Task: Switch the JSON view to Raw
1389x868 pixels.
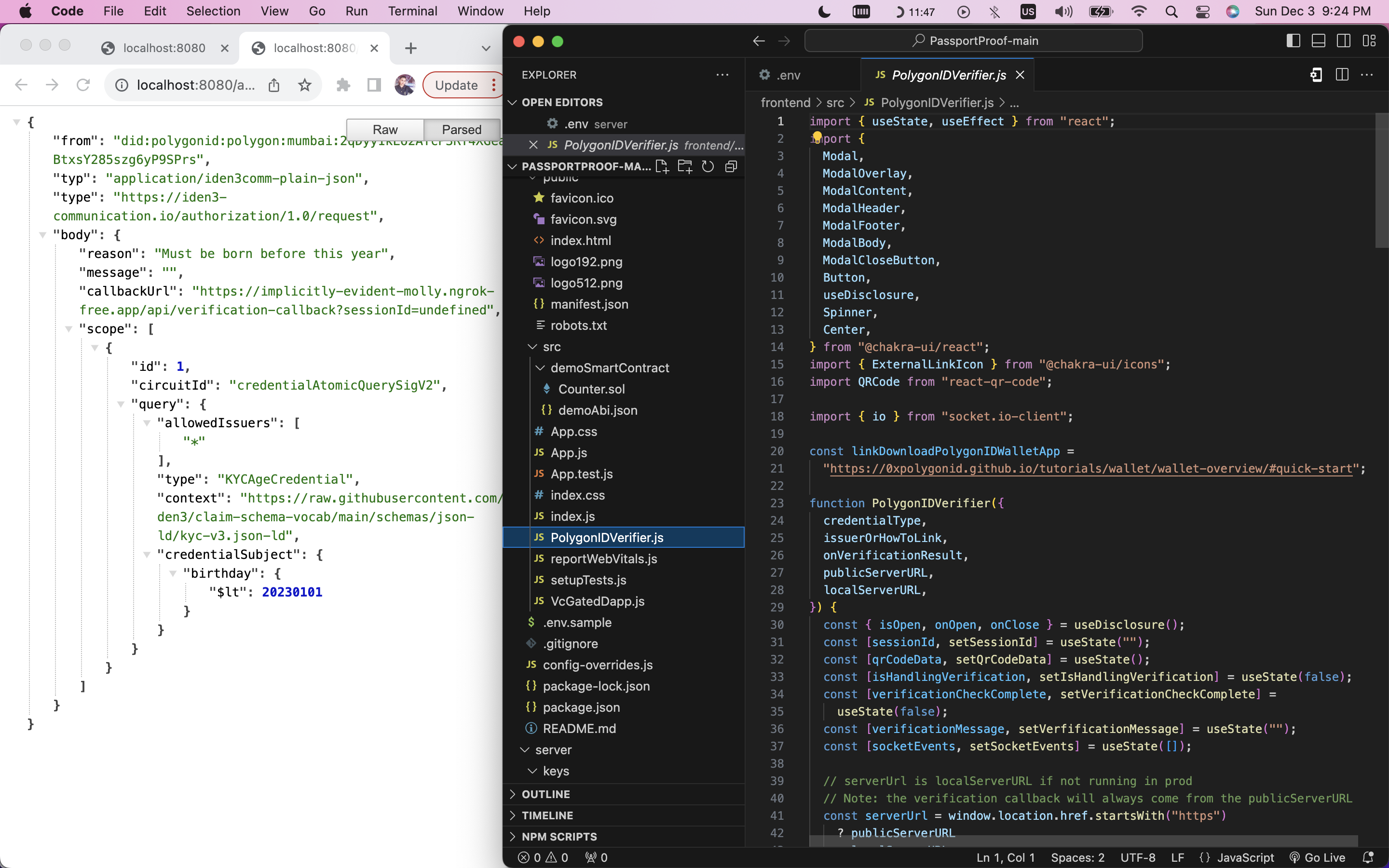Action: click(385, 129)
